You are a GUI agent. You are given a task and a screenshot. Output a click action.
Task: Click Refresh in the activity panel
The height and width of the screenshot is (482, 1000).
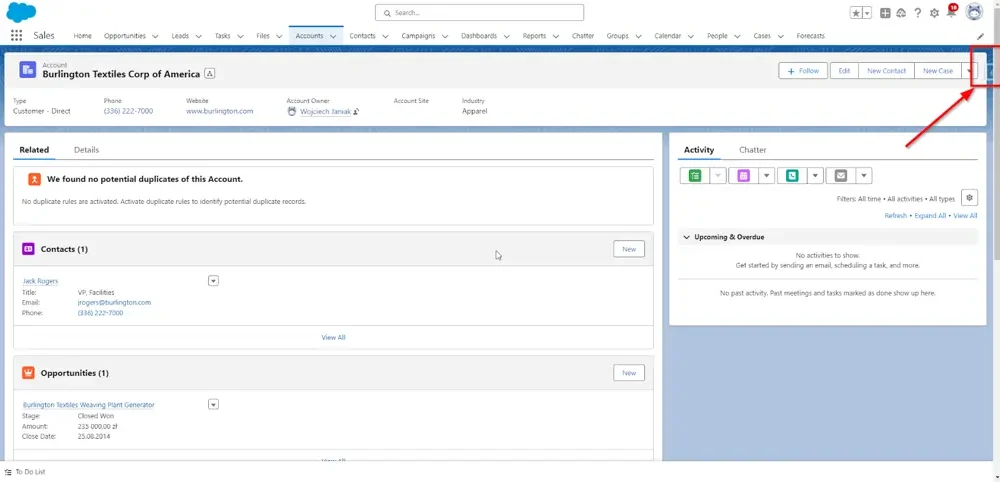coord(895,216)
